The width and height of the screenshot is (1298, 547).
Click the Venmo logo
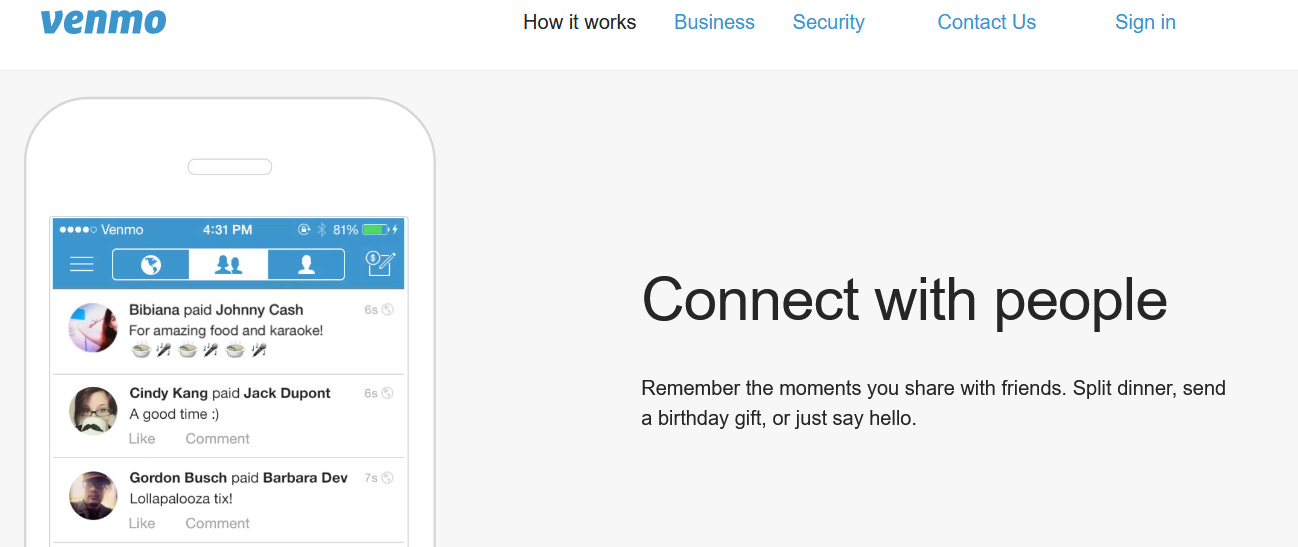pyautogui.click(x=103, y=22)
